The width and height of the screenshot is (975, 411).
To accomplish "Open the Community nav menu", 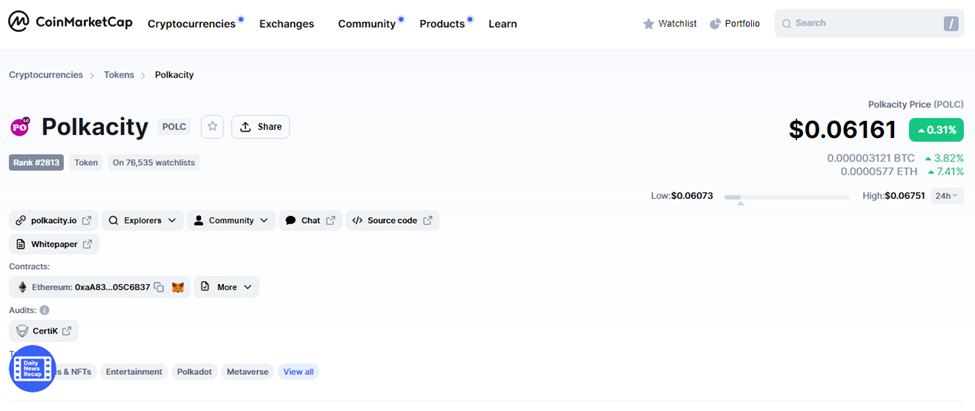I will pos(367,24).
